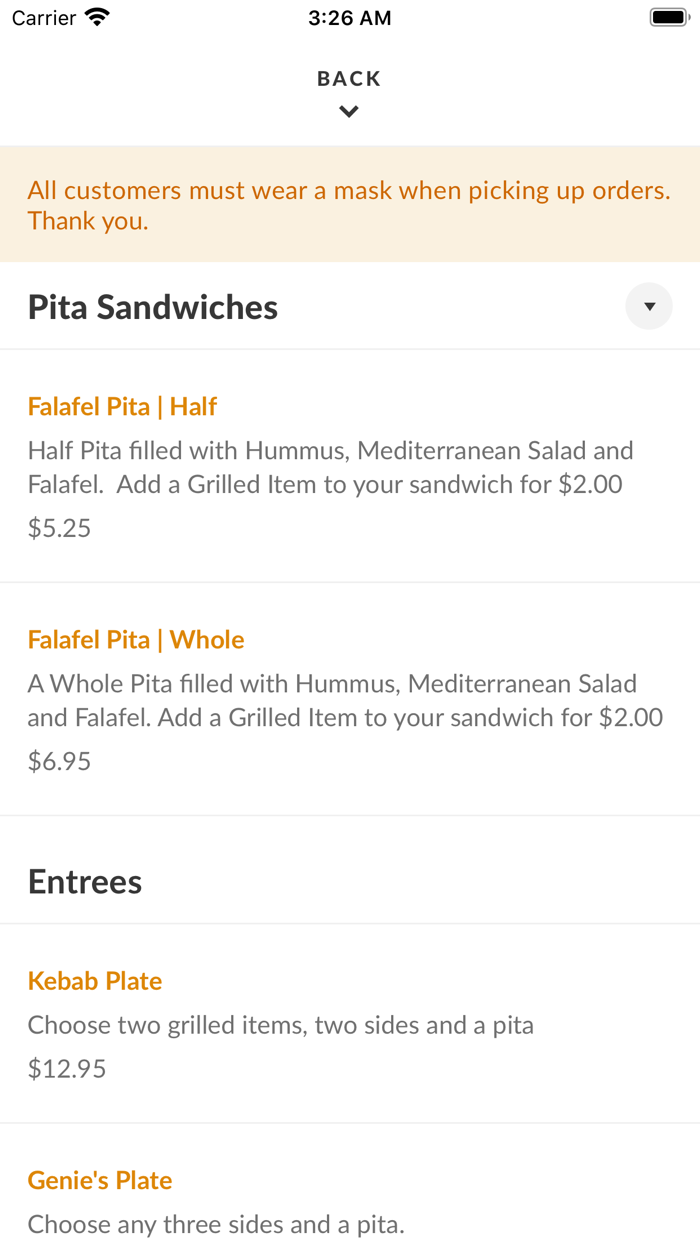The width and height of the screenshot is (700, 1244).
Task: Tap the $5.25 price under Falafel Pita Half
Action: [x=58, y=527]
